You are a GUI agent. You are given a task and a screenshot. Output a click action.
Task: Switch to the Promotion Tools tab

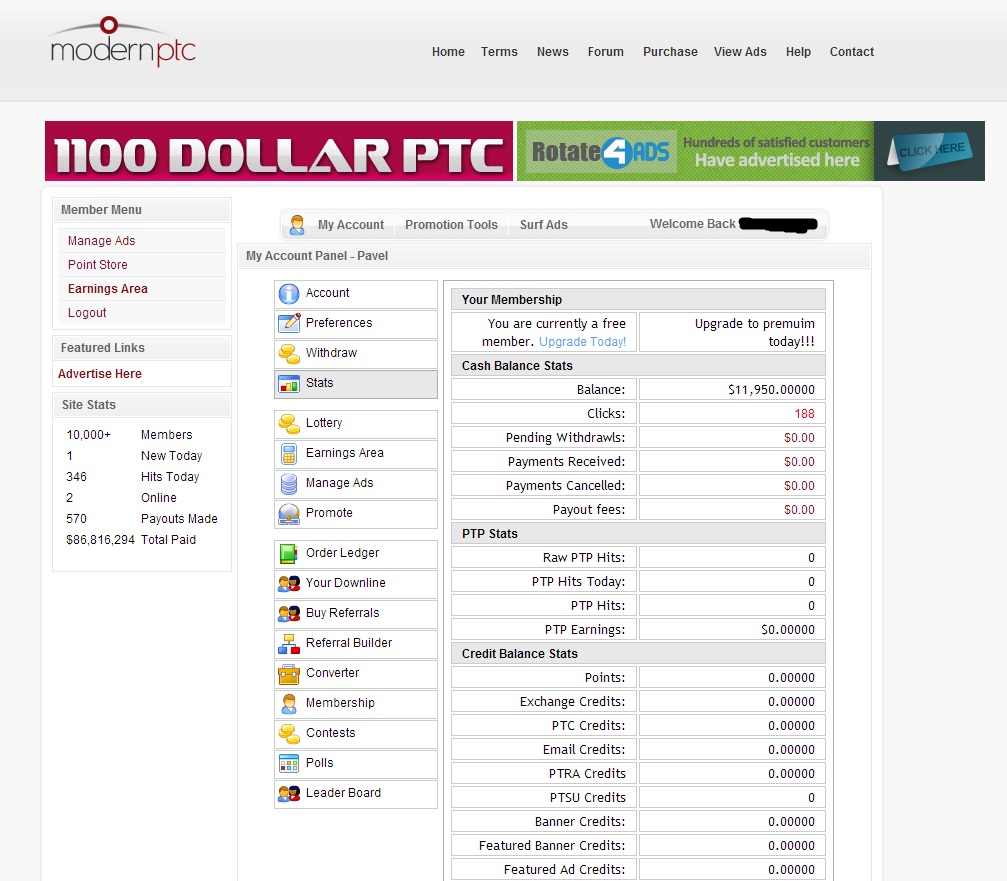[451, 225]
